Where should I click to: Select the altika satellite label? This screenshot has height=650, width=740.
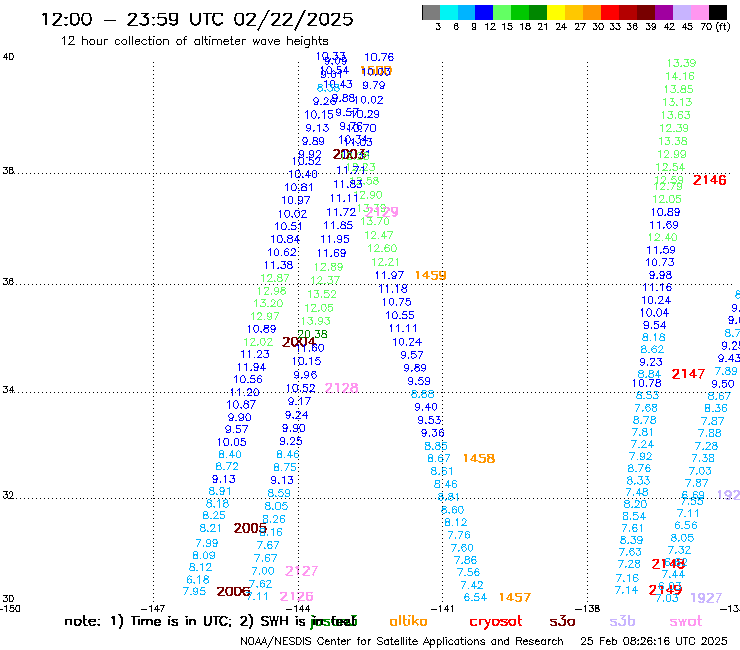[408, 621]
